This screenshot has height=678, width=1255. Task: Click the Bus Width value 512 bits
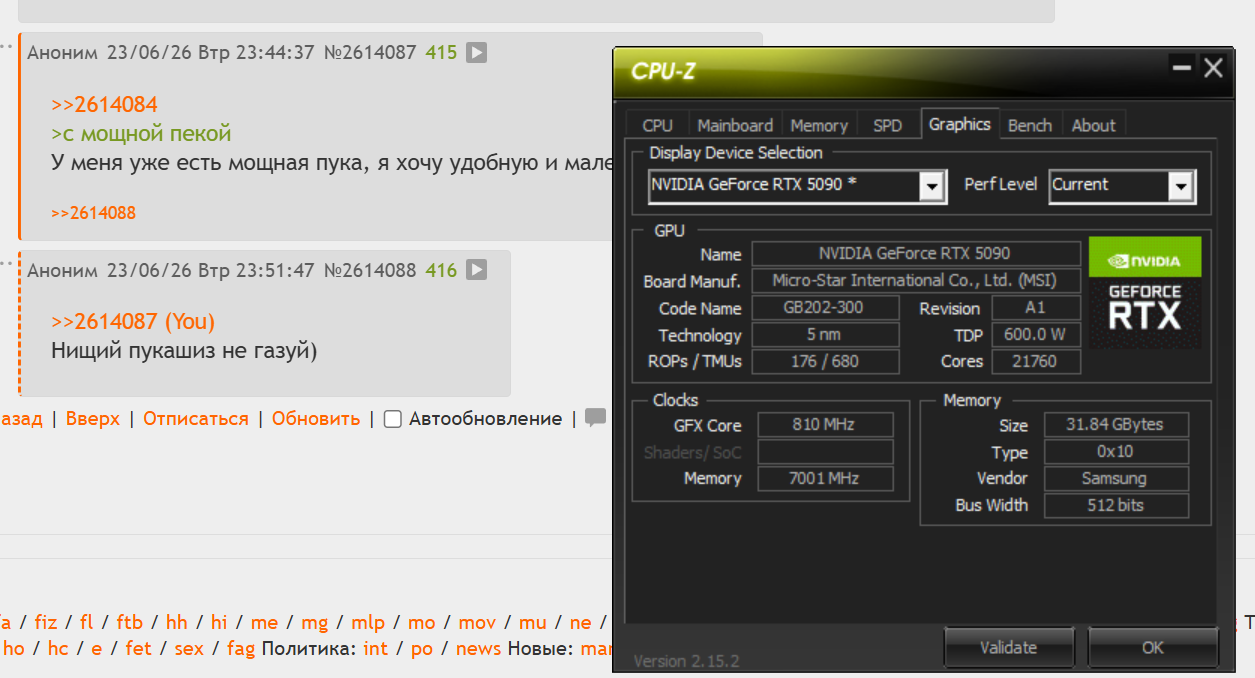click(1116, 506)
